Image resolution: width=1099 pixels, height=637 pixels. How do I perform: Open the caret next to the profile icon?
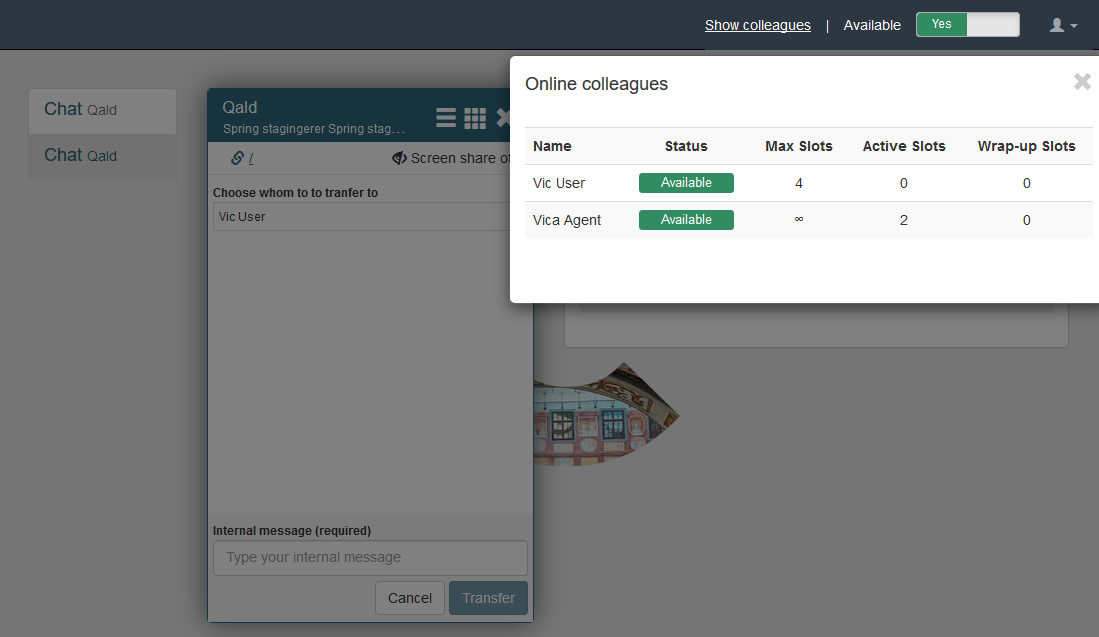[x=1072, y=26]
